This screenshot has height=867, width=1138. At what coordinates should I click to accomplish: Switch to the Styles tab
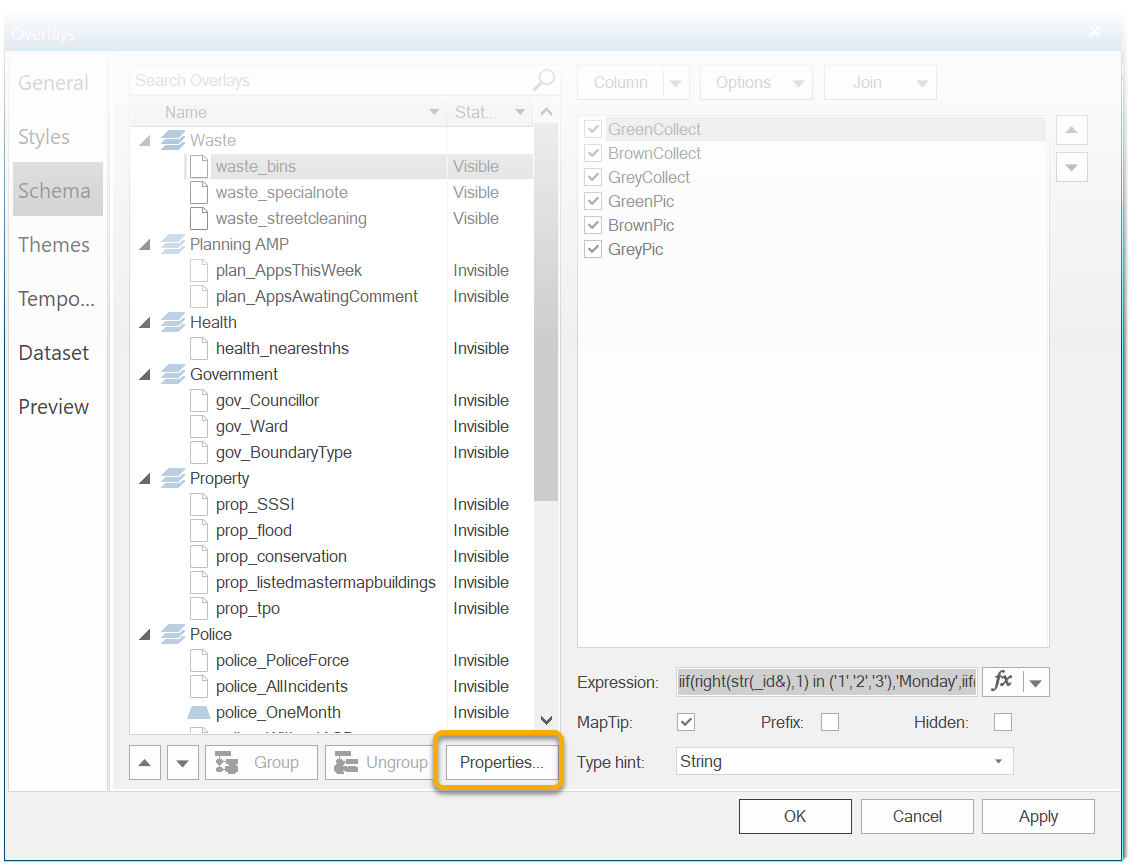point(44,137)
